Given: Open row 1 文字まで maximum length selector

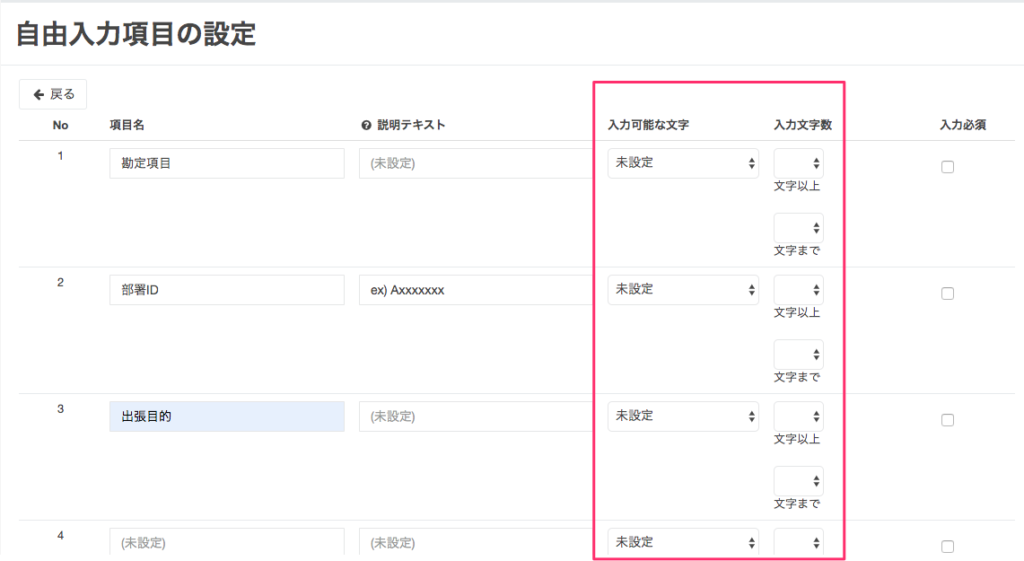Looking at the screenshot, I should pyautogui.click(x=798, y=228).
